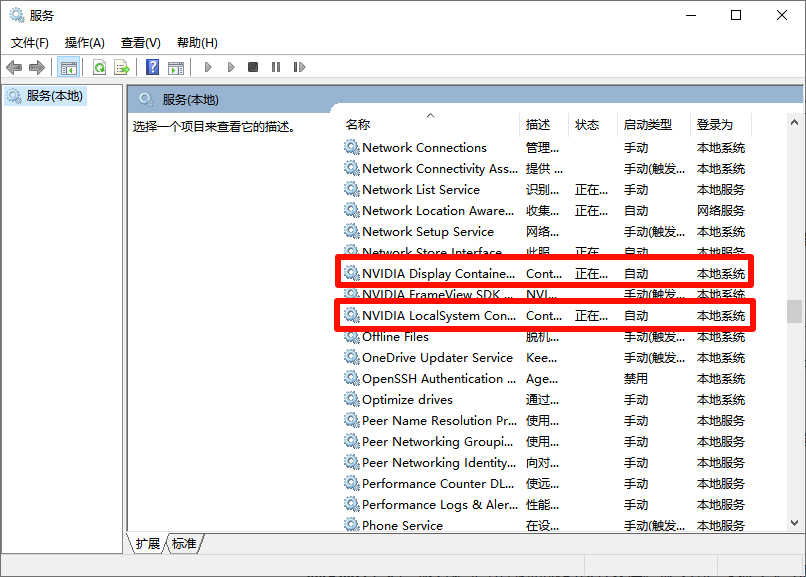Sort services by the 名称 column header
Image resolution: width=806 pixels, height=577 pixels.
click(x=358, y=125)
